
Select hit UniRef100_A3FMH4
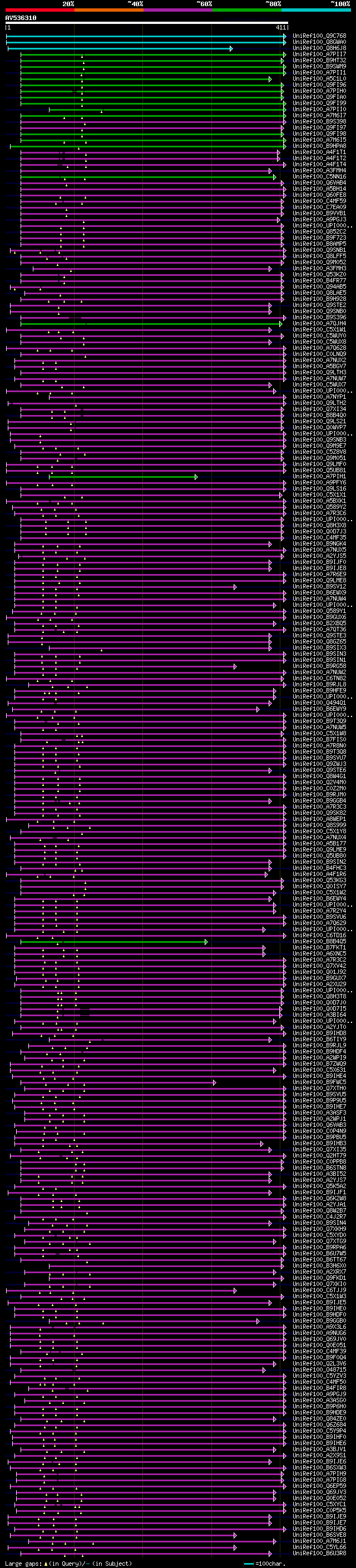[x=319, y=170]
